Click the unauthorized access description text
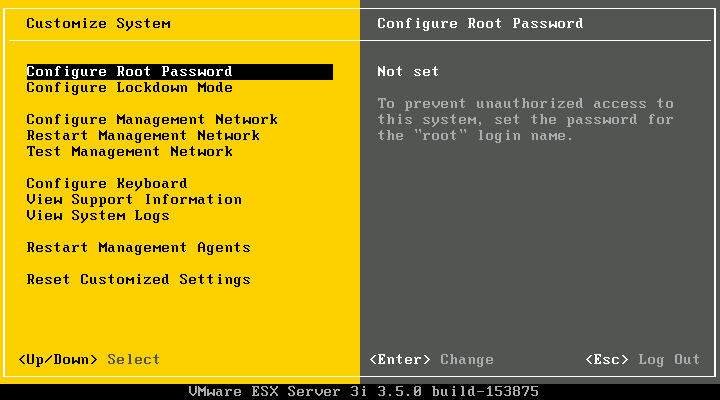This screenshot has height=400, width=720. [x=525, y=104]
